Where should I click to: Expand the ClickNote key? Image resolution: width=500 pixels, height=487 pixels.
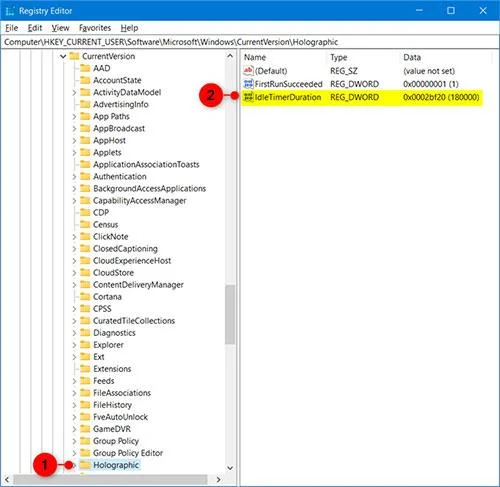click(x=74, y=237)
